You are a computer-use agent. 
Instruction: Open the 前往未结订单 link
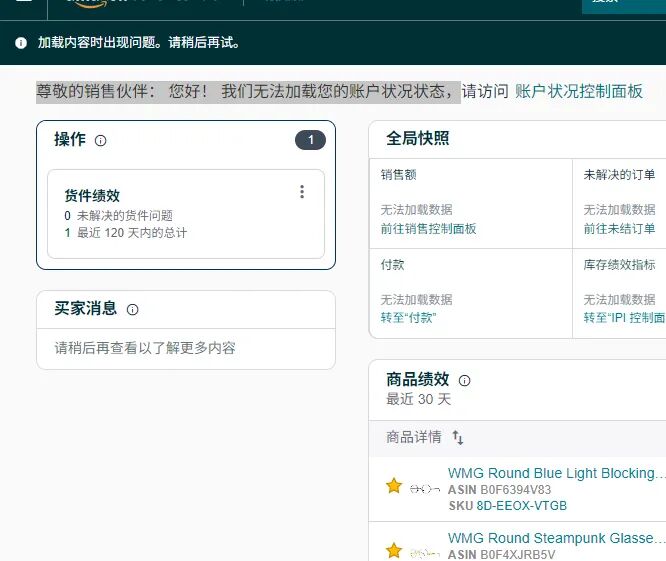click(619, 229)
